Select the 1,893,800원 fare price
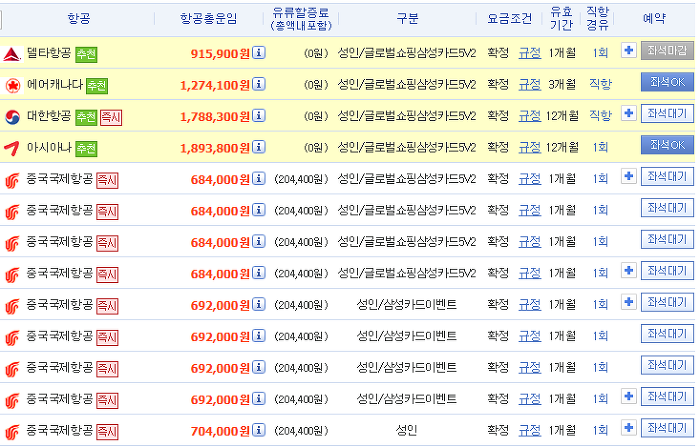The image size is (700, 447). coord(215,148)
